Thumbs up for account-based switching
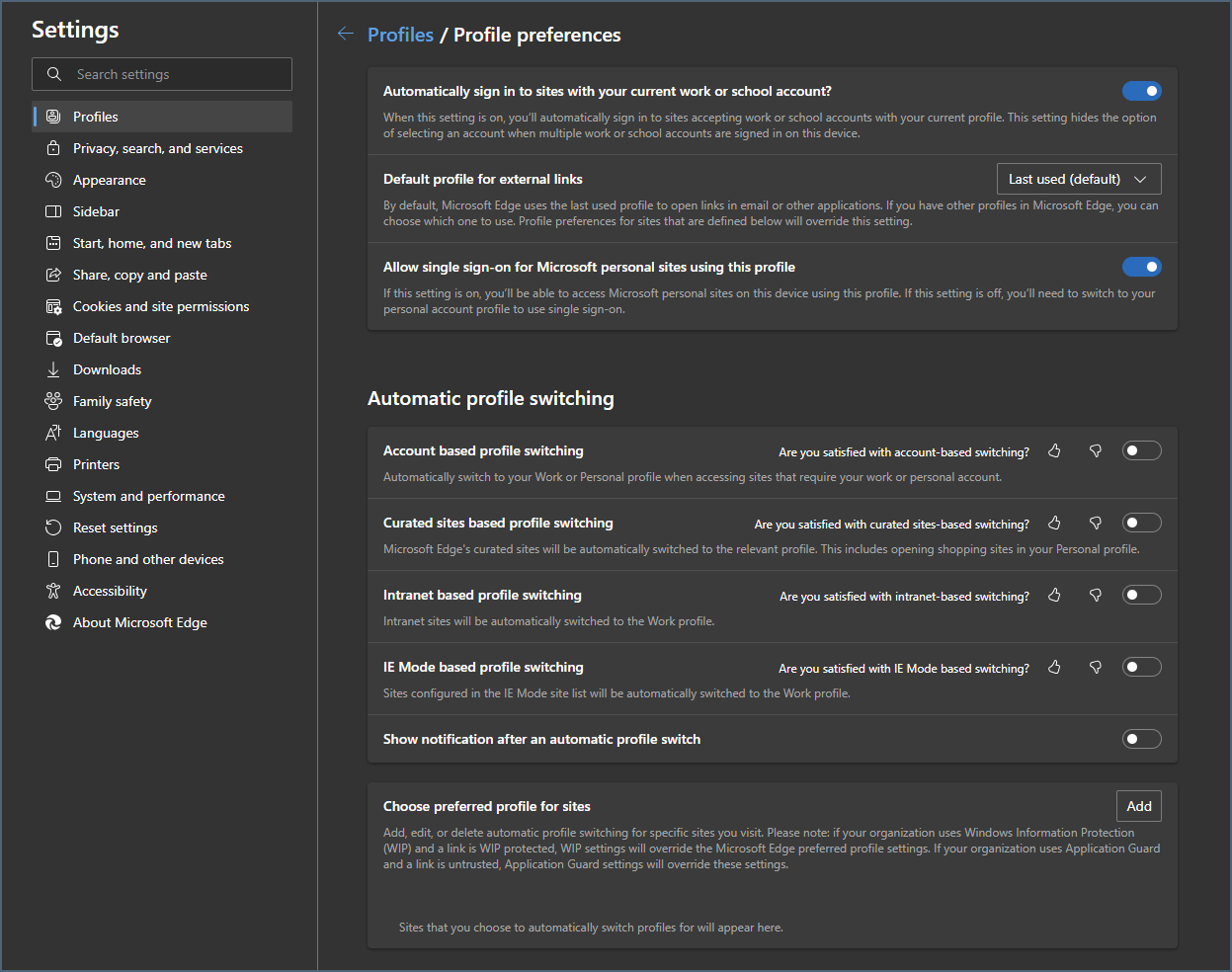Image resolution: width=1232 pixels, height=972 pixels. coord(1054,451)
